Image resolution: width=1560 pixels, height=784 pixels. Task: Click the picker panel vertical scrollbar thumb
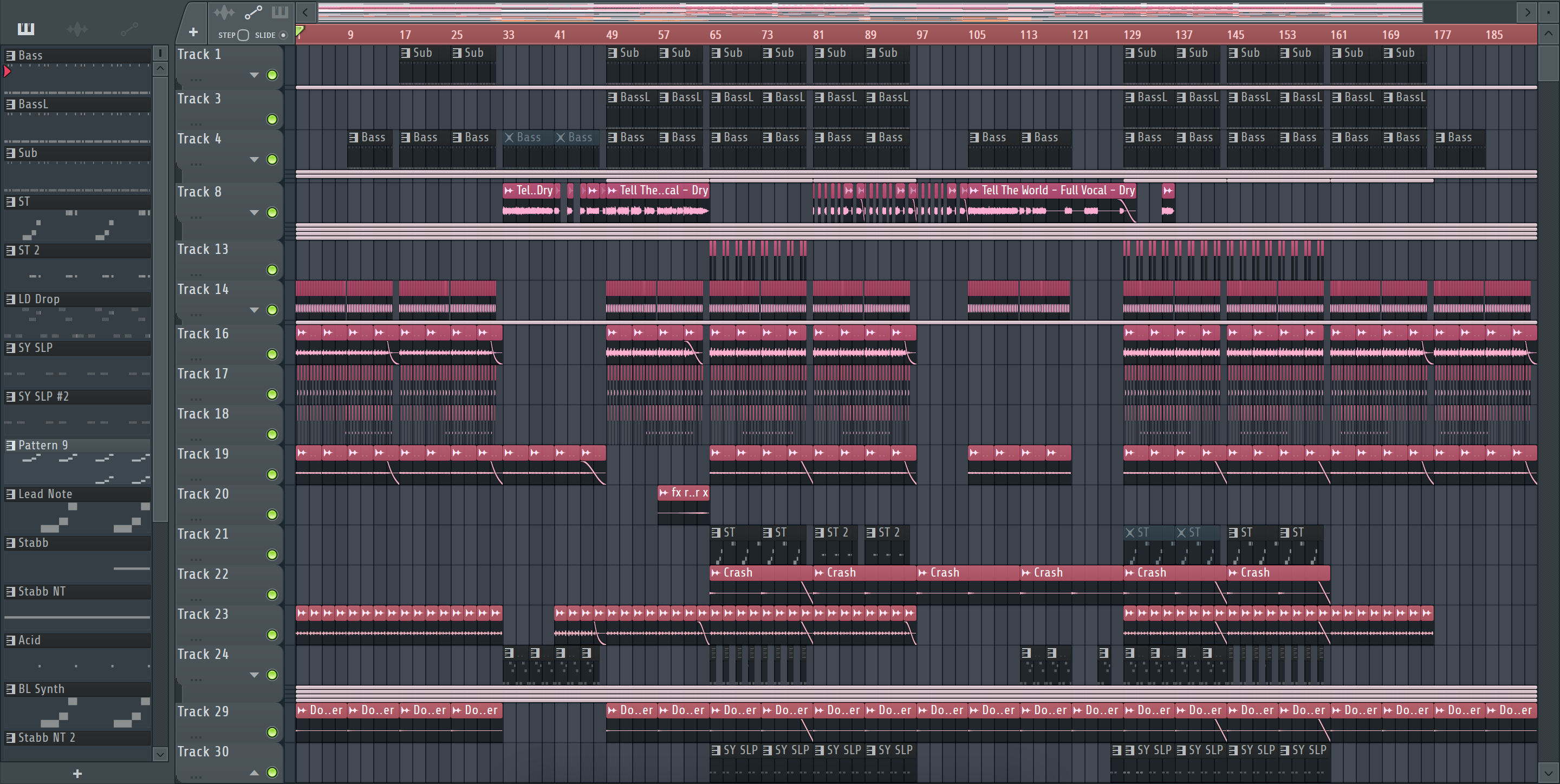point(160,299)
